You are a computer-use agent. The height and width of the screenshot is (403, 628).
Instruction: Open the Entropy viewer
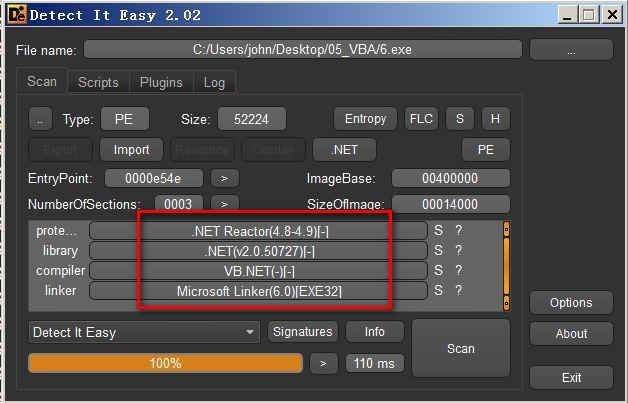[365, 119]
